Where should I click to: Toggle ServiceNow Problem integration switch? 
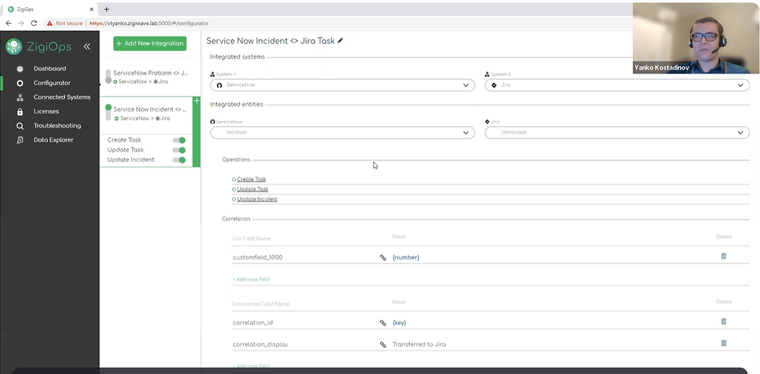point(108,76)
